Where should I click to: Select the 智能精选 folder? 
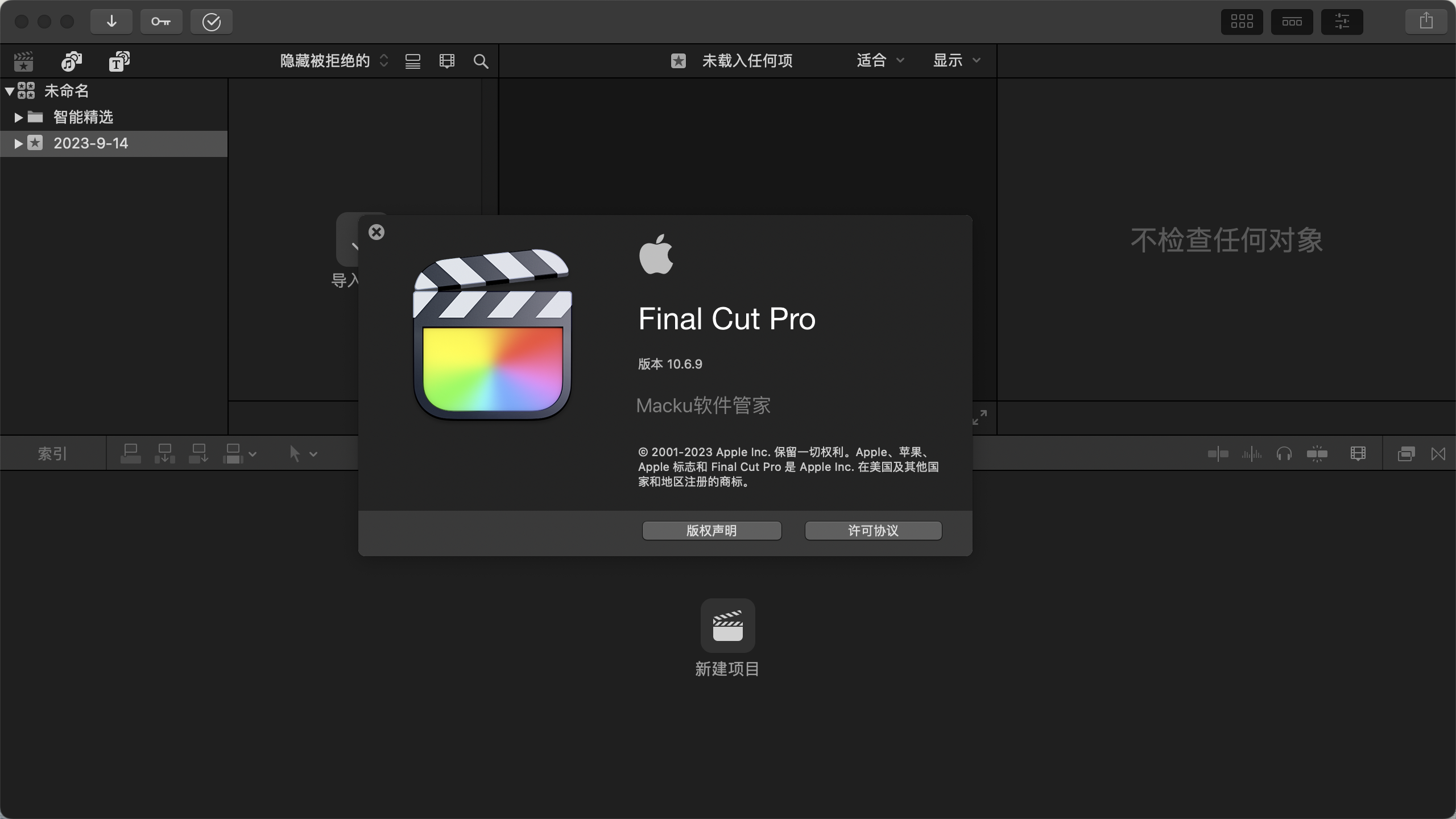[x=114, y=117]
